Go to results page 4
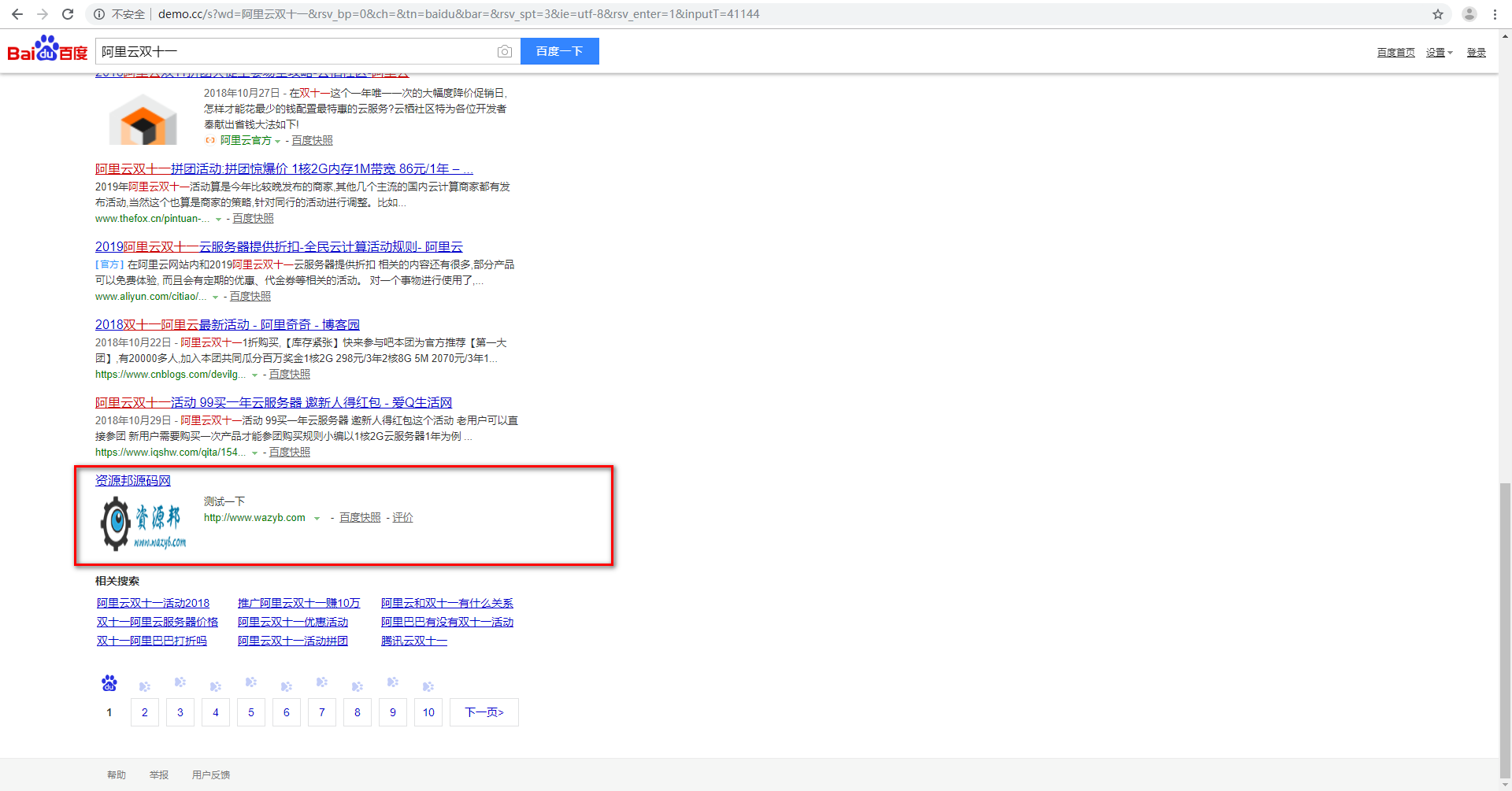Viewport: 1512px width, 791px height. [x=216, y=712]
